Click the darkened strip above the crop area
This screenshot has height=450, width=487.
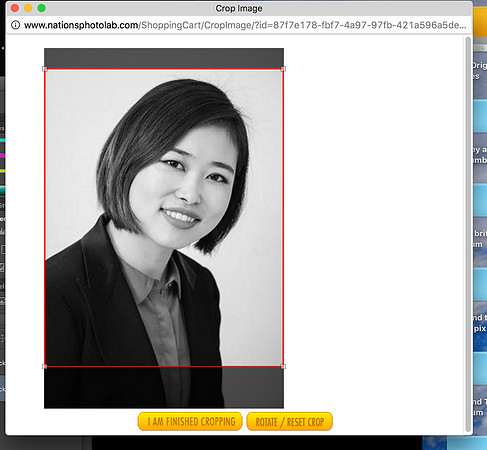tap(164, 58)
